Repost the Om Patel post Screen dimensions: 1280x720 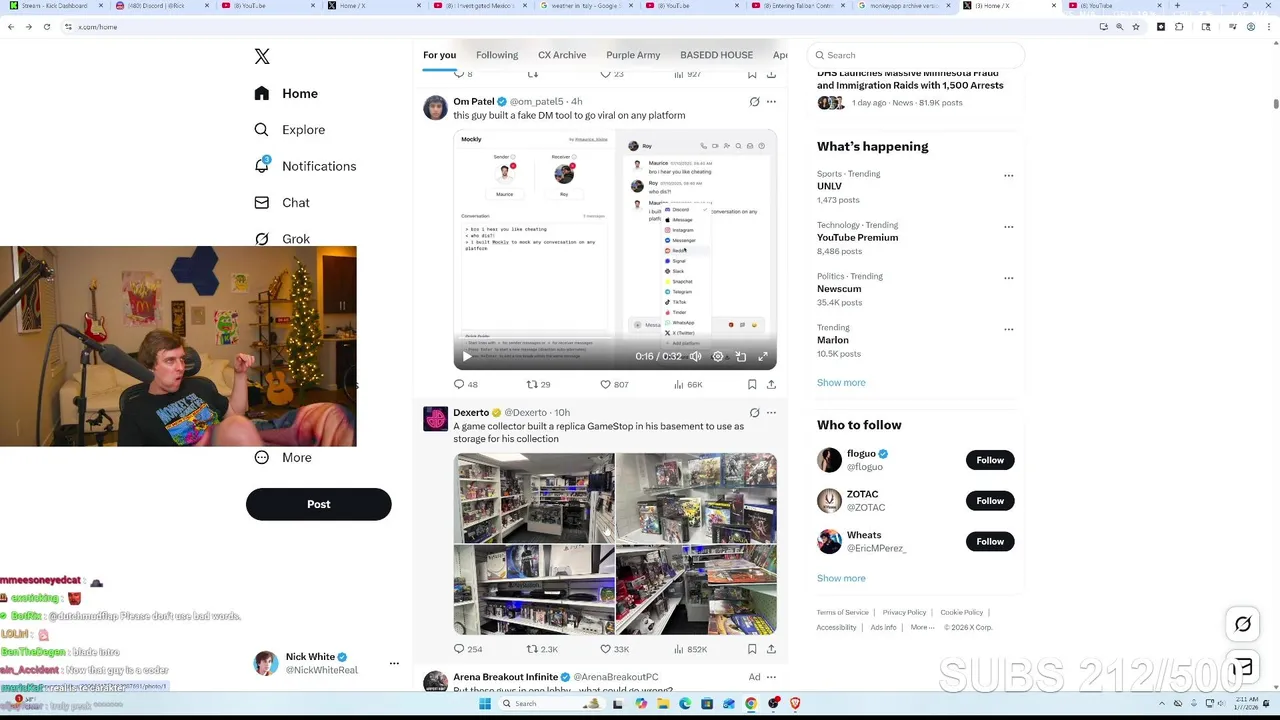538,384
